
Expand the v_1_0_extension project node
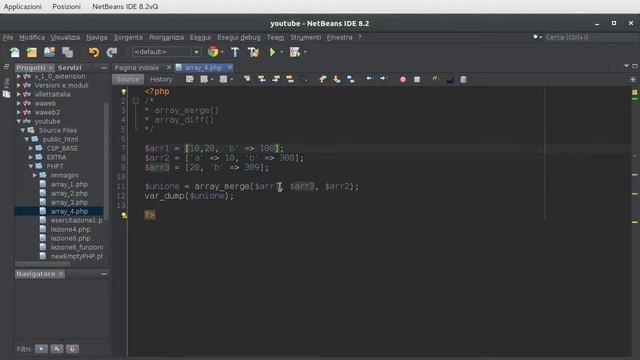[x=18, y=76]
